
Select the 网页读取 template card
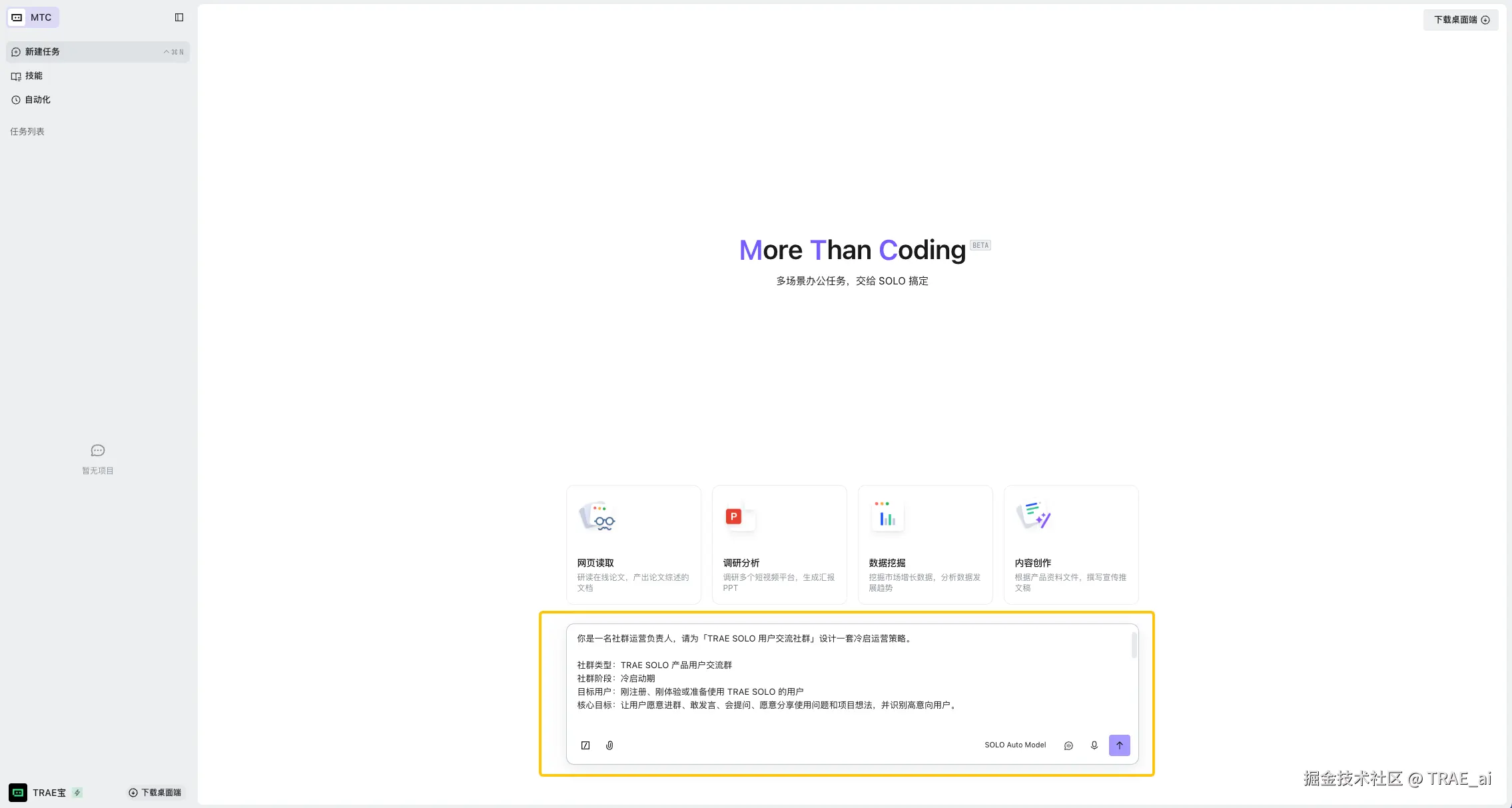pos(633,545)
